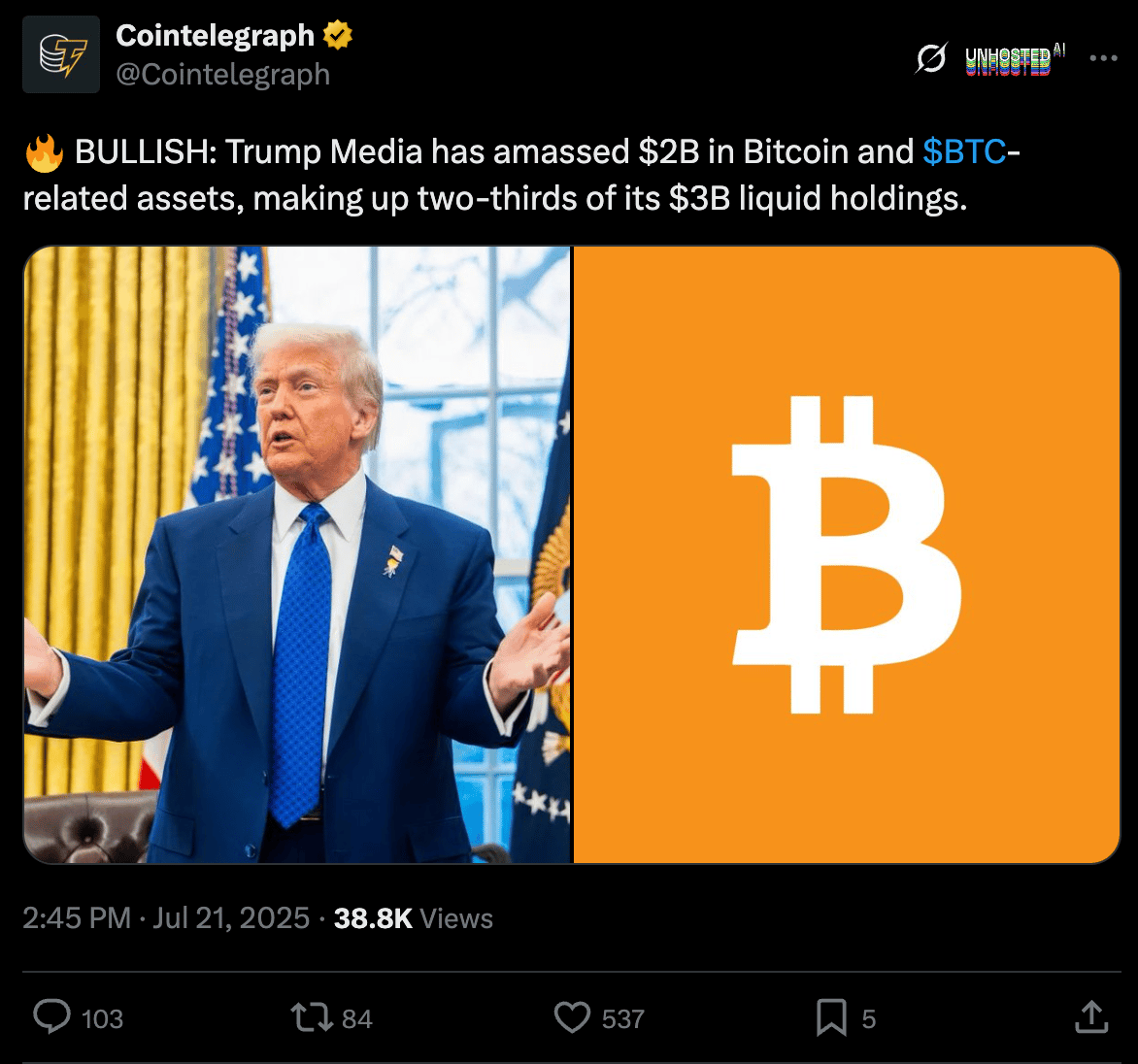Open the Trump Oval Office photo
Screen dimensions: 1138x1064
297,554
